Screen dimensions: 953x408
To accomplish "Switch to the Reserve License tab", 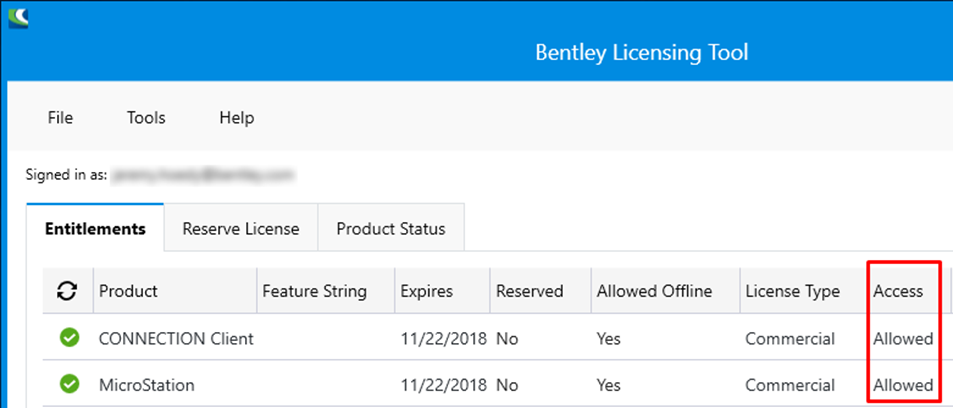I will pyautogui.click(x=240, y=228).
